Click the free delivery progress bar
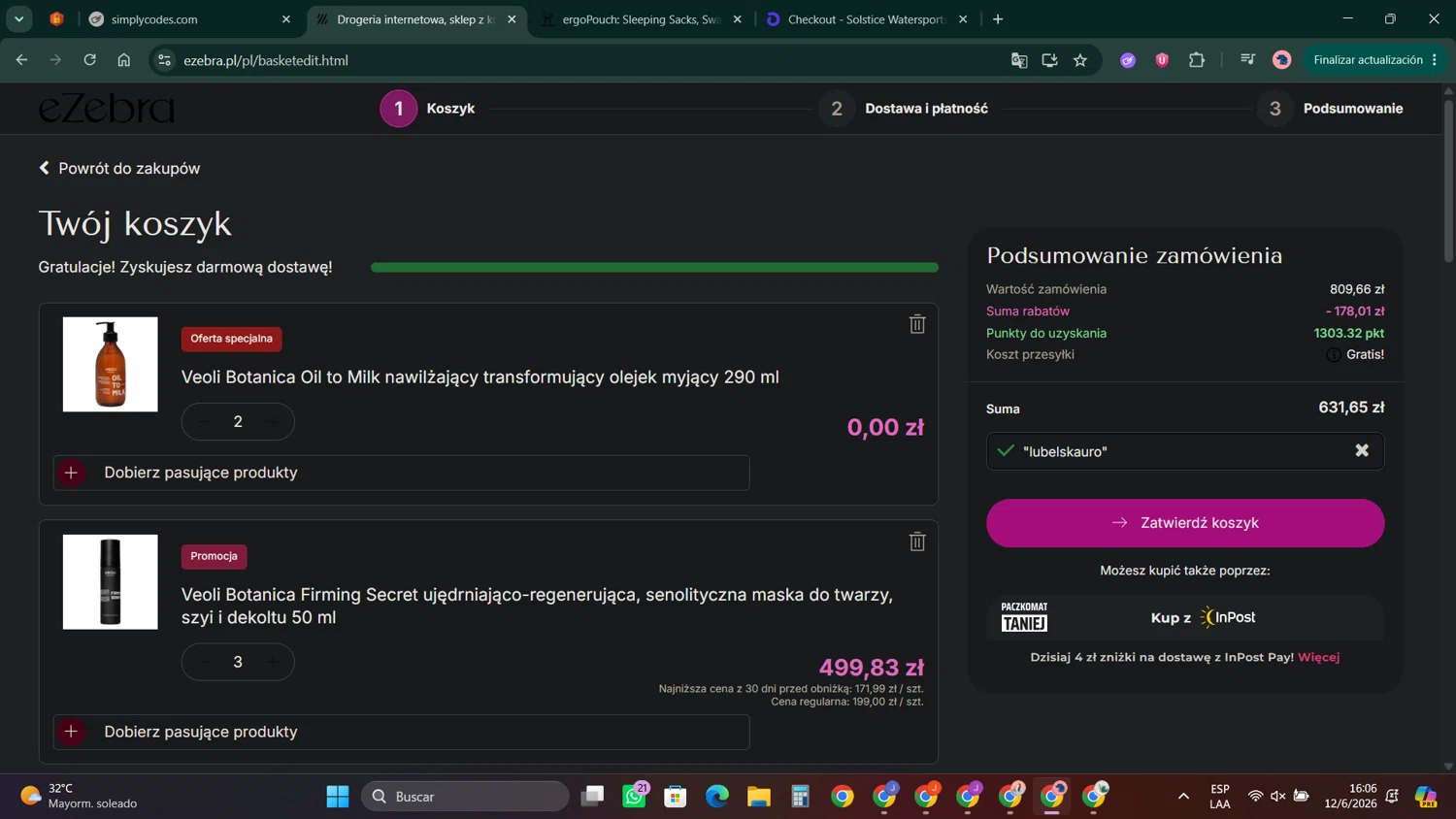1456x819 pixels. pyautogui.click(x=654, y=267)
